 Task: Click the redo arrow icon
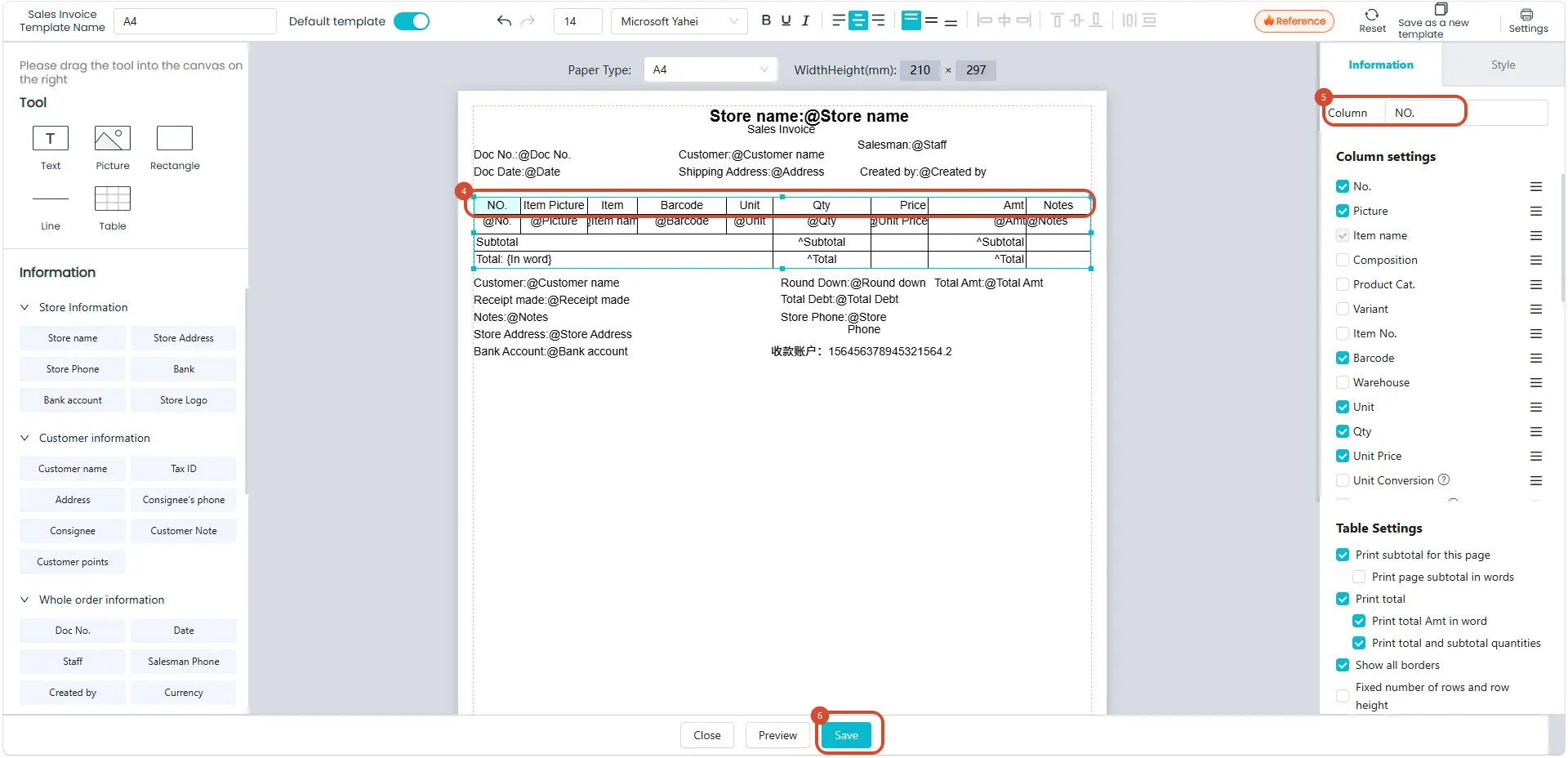tap(528, 21)
